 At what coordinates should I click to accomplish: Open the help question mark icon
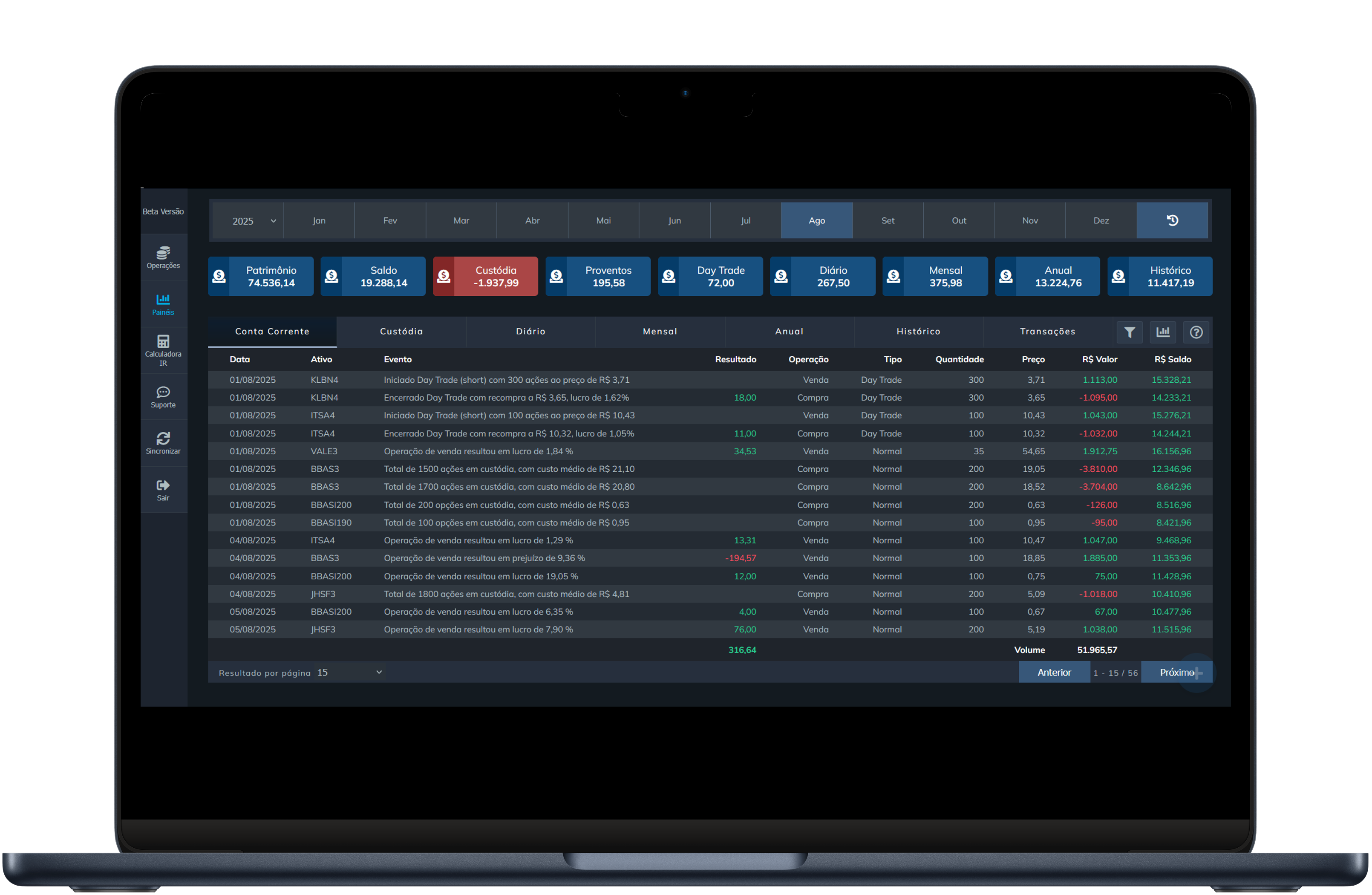(x=1196, y=332)
